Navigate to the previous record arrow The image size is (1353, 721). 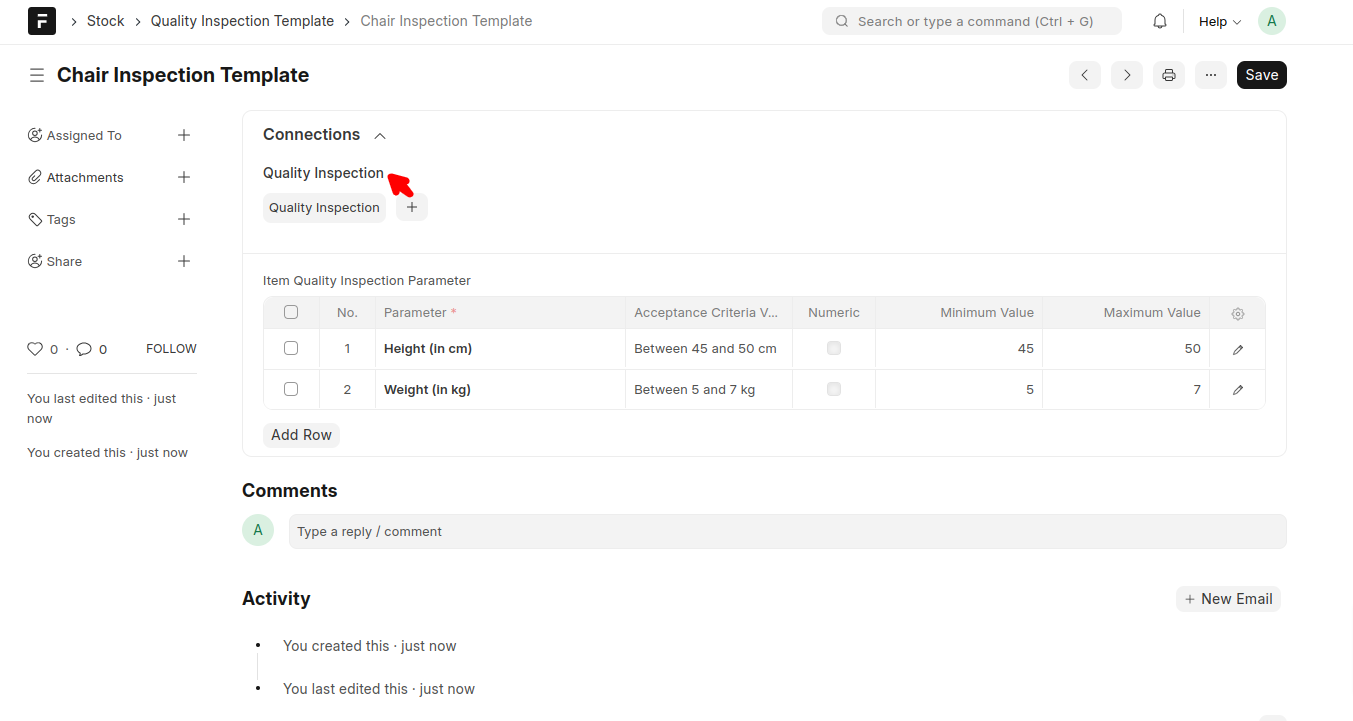pos(1084,74)
